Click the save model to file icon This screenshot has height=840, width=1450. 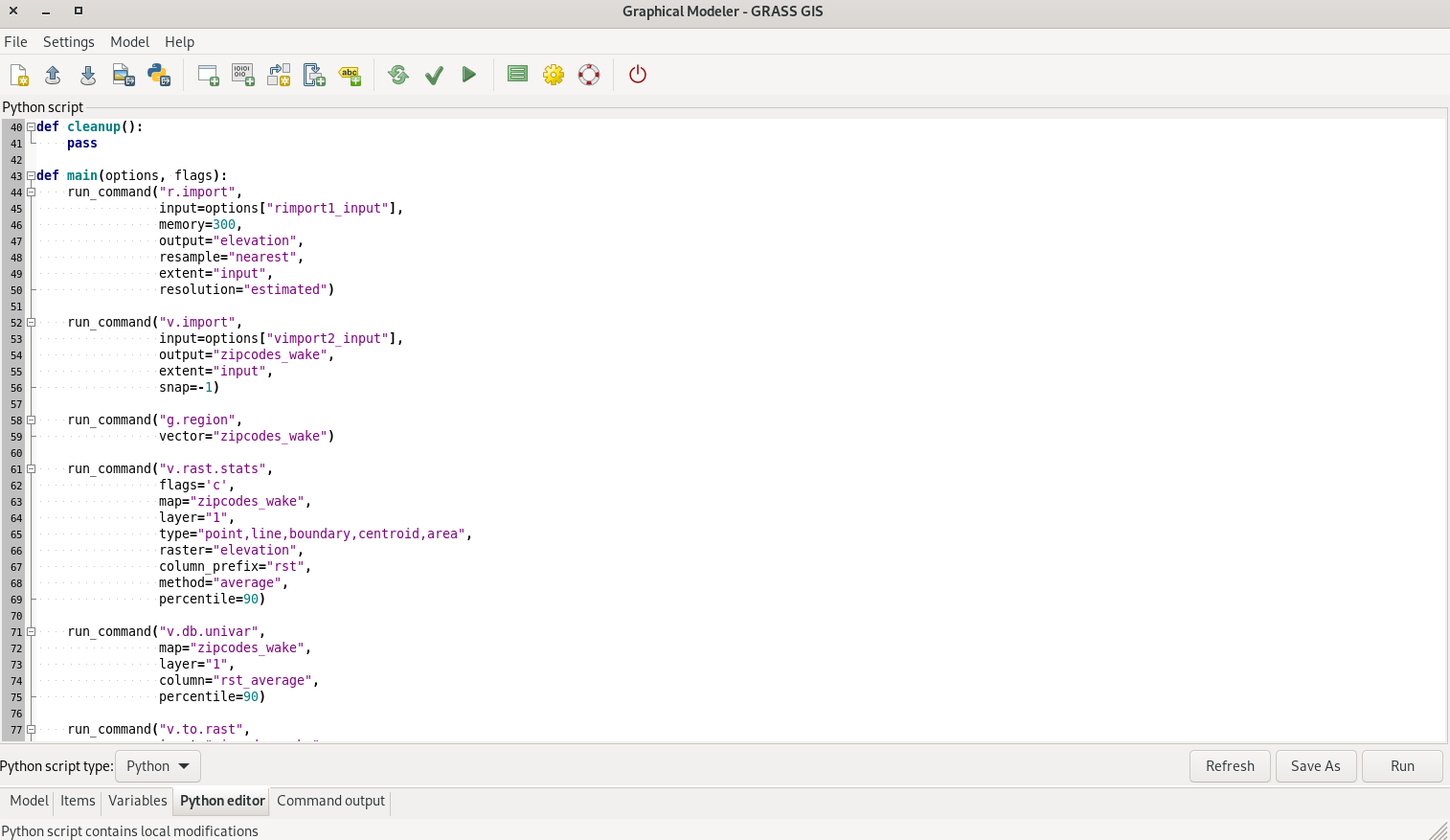coord(88,75)
